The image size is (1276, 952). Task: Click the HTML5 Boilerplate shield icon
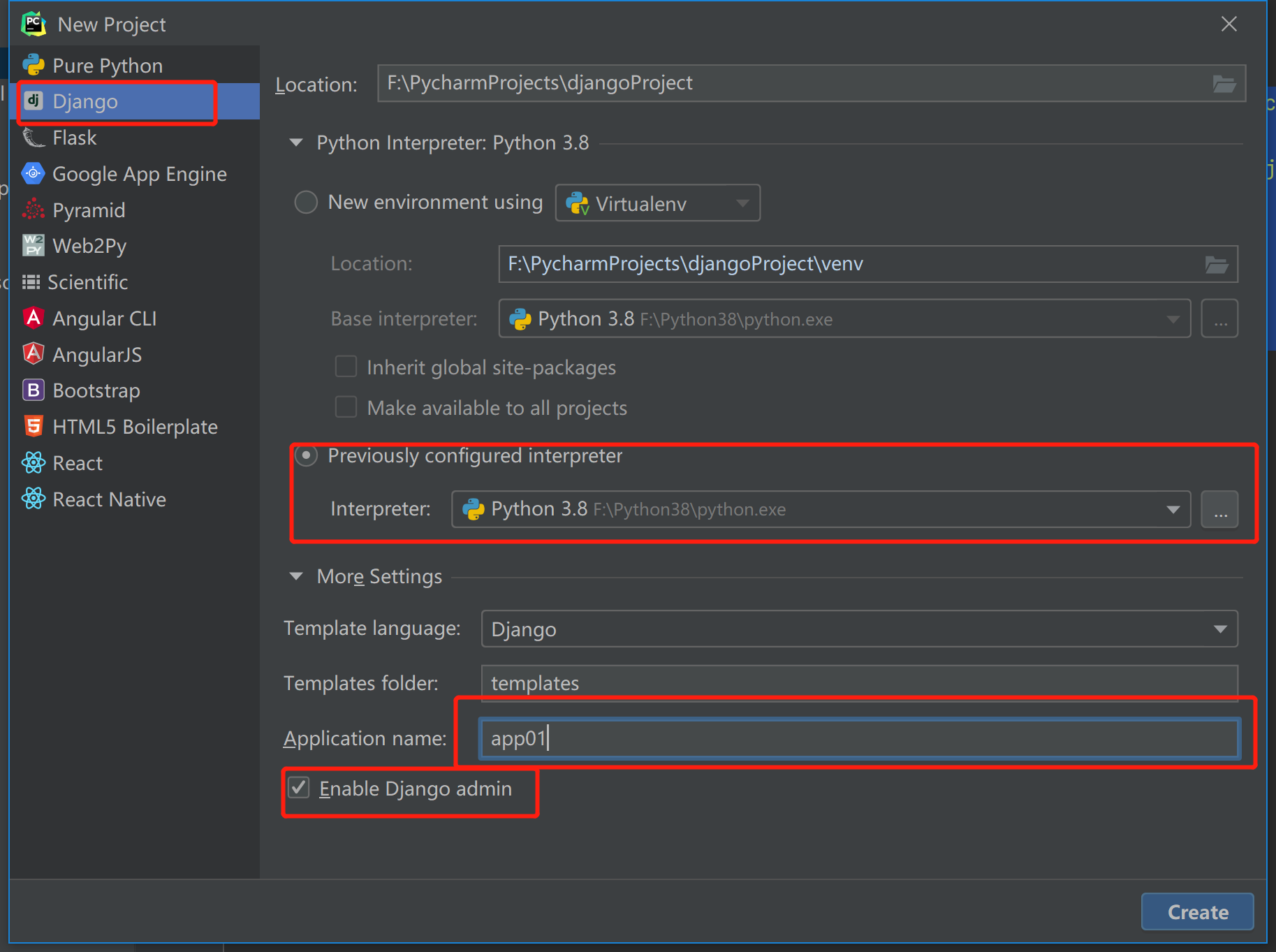33,426
